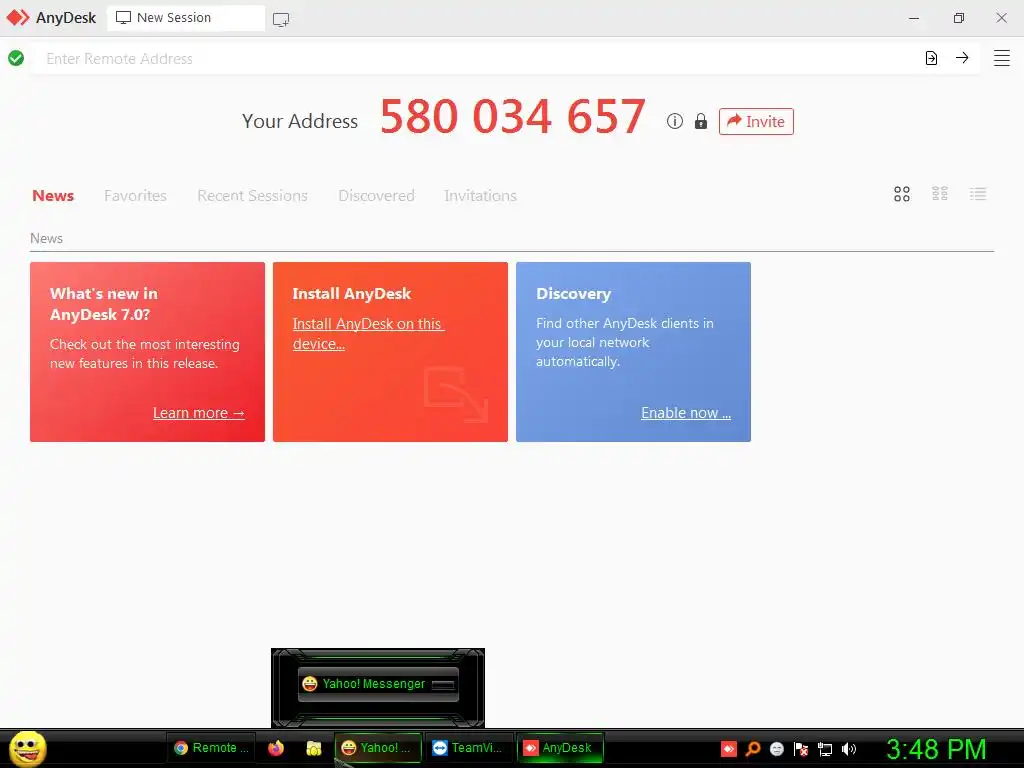Open the Chrome Remote taskbar button

click(211, 748)
